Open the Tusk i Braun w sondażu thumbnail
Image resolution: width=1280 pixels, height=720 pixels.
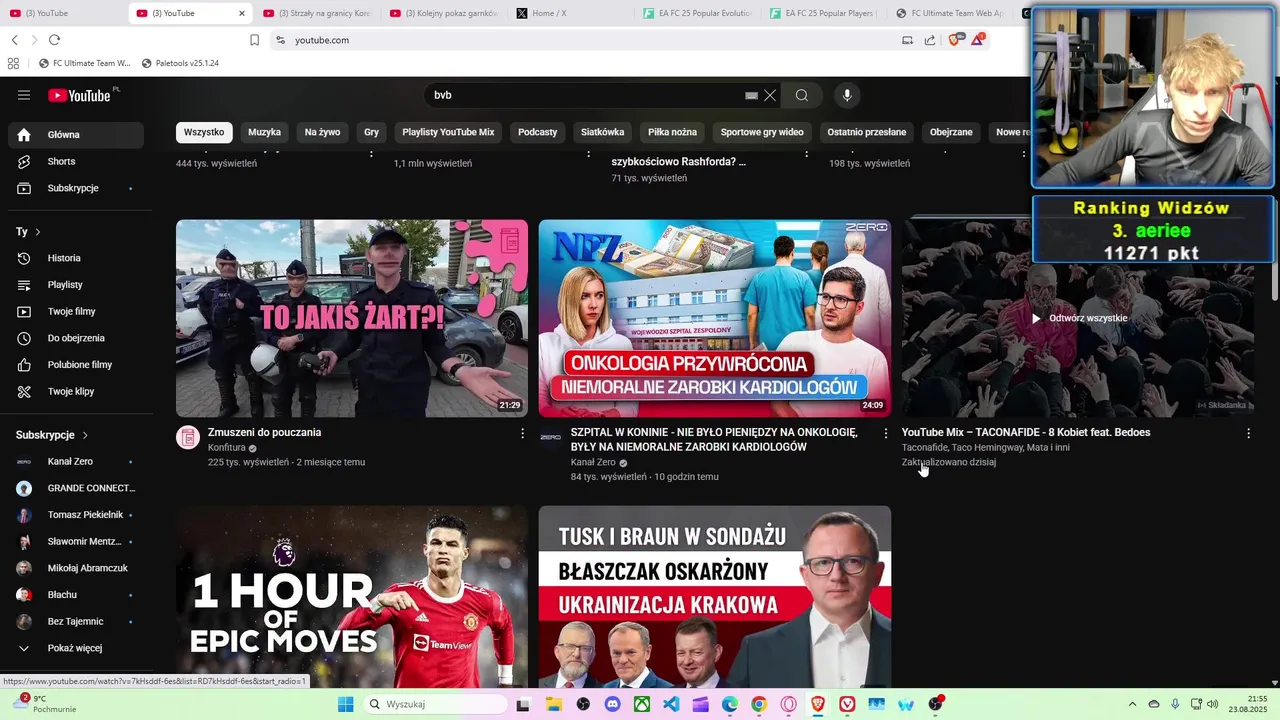pos(715,596)
